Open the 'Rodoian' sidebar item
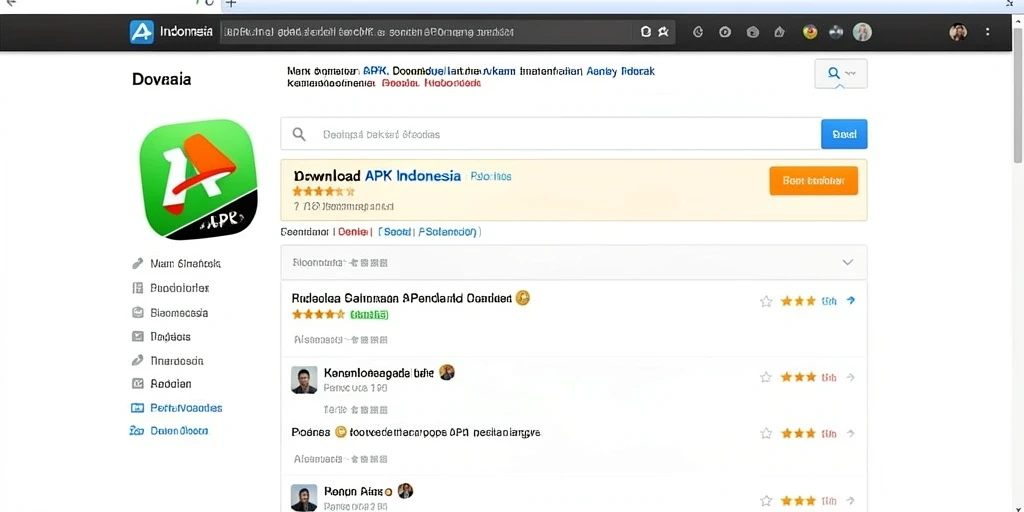This screenshot has height=512, width=1024. (170, 384)
